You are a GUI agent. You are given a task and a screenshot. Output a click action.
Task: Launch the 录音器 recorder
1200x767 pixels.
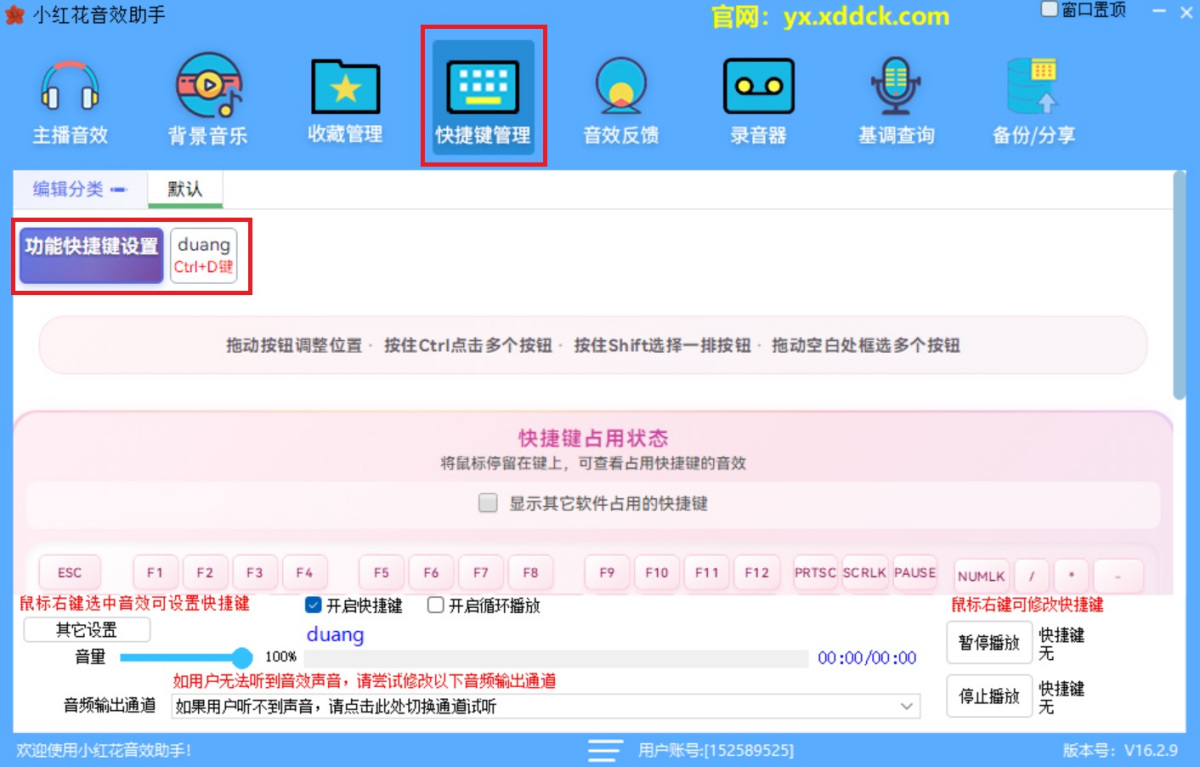(x=758, y=95)
